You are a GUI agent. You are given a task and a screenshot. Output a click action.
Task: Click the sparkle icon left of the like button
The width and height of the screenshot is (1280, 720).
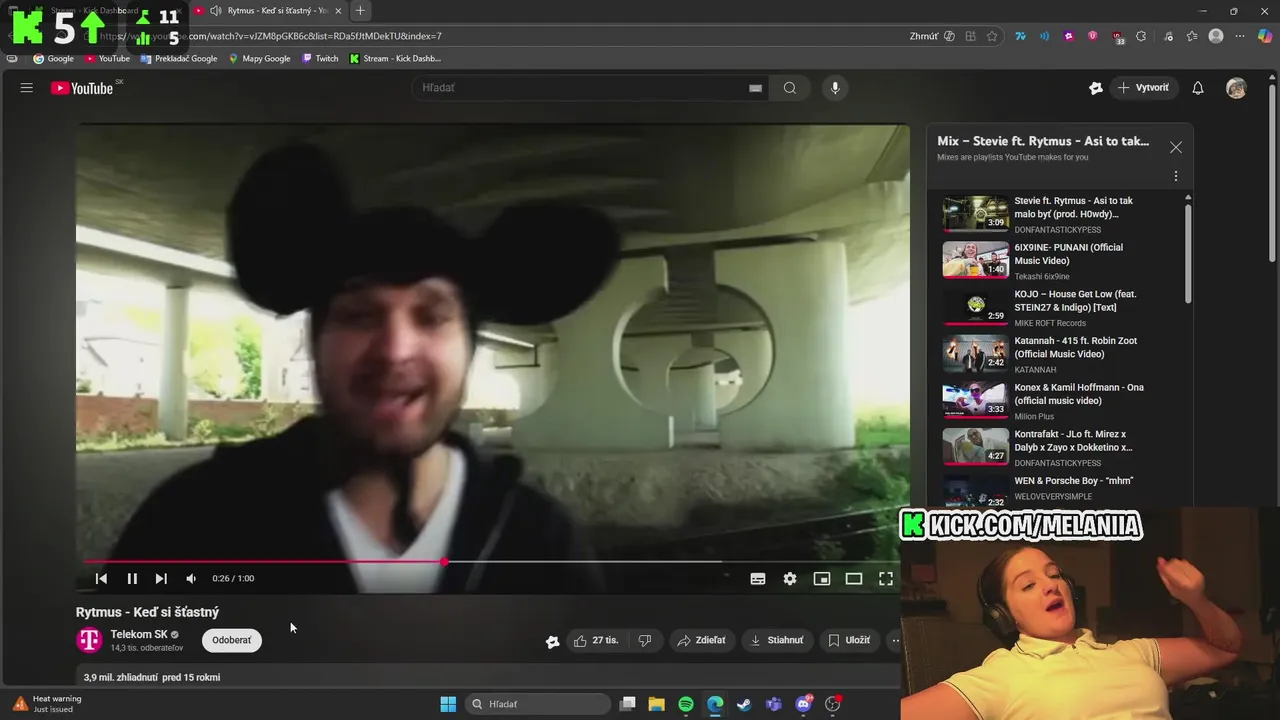(x=552, y=642)
